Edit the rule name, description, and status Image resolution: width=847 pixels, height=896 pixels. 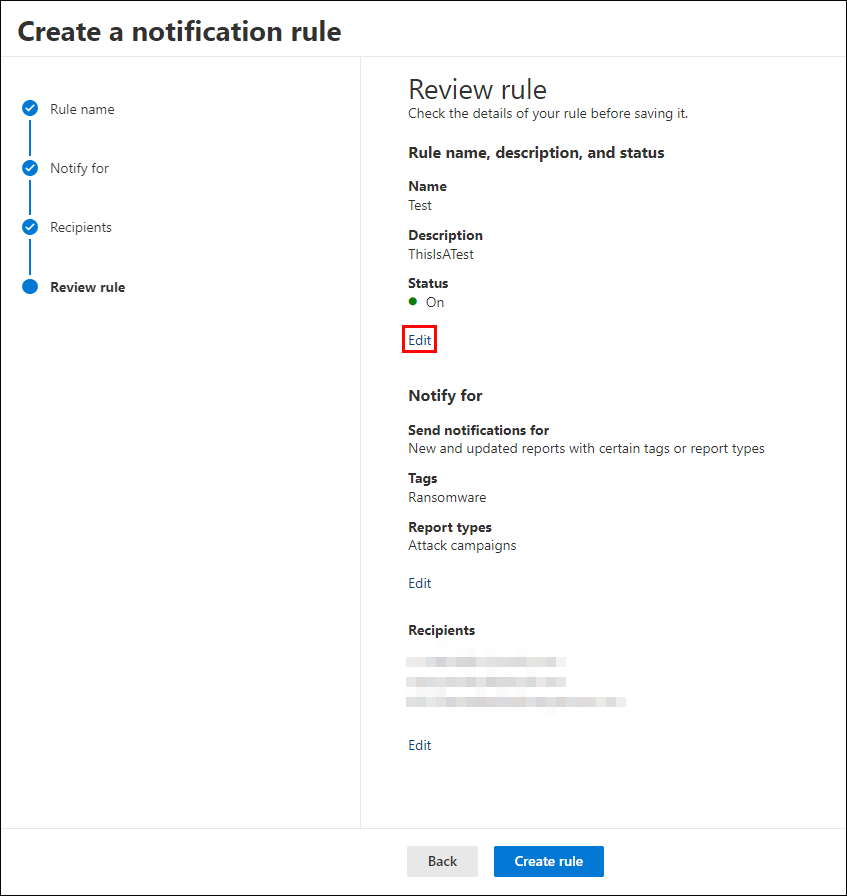419,340
